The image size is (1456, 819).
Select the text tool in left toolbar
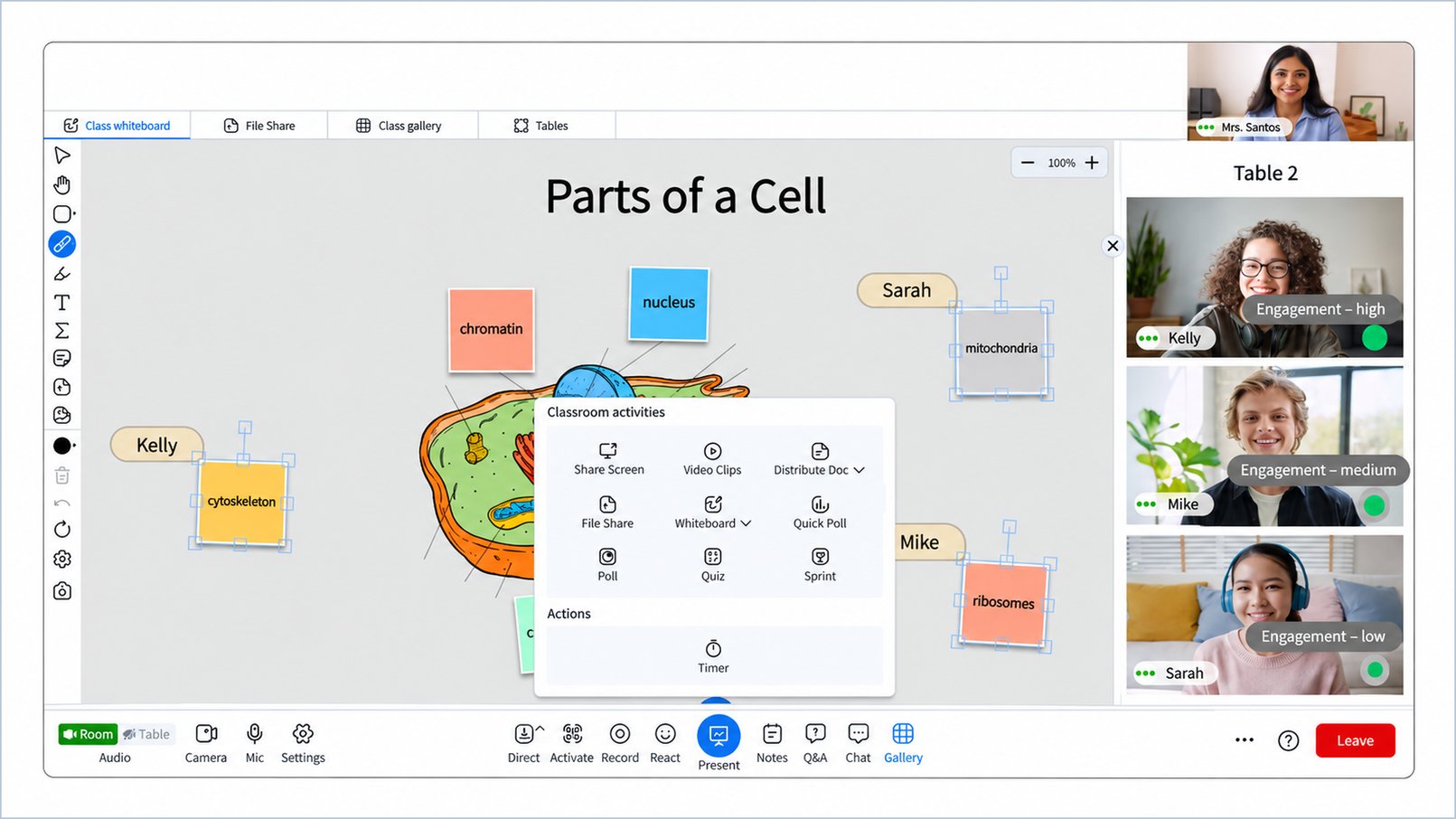(61, 302)
